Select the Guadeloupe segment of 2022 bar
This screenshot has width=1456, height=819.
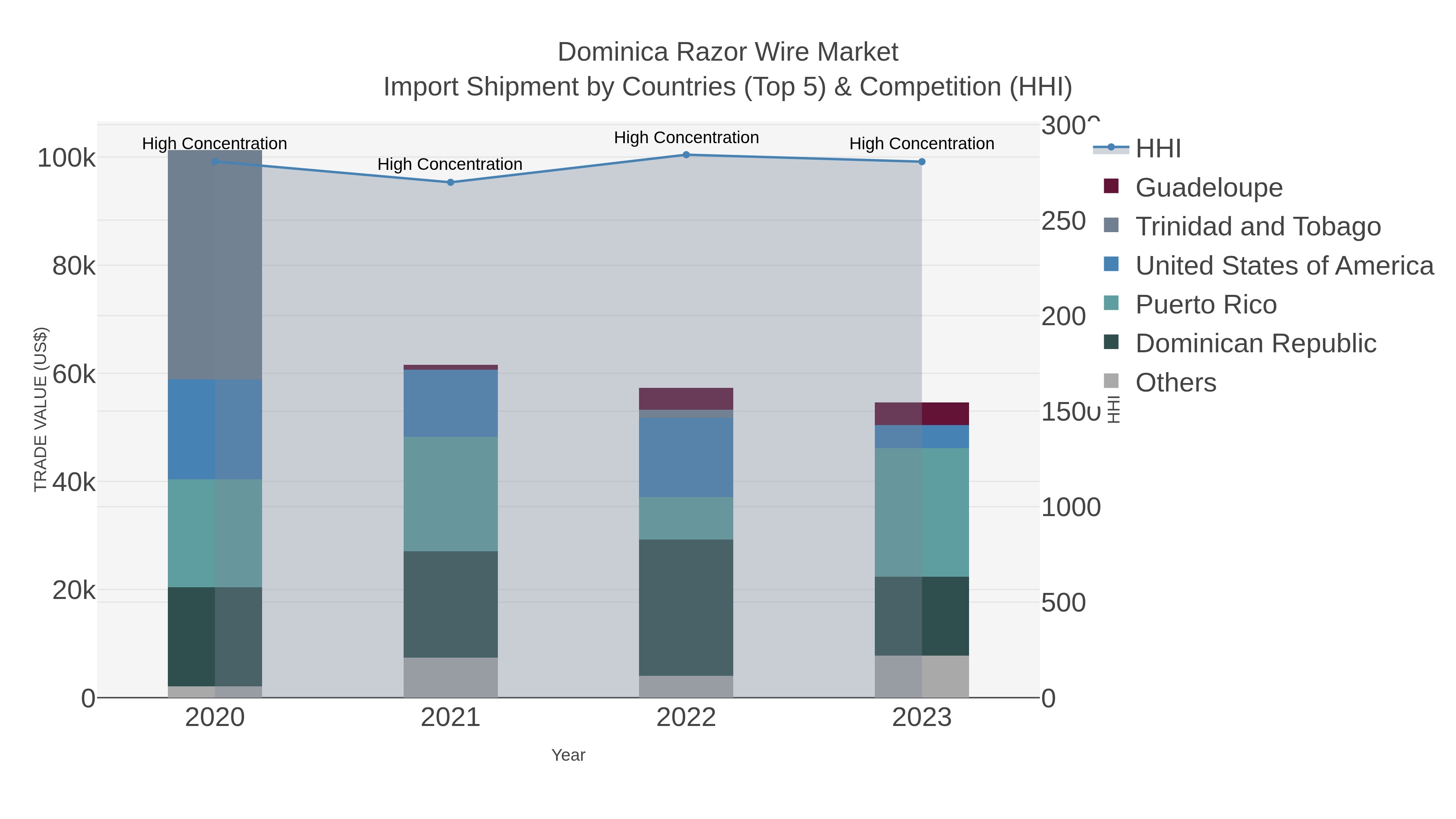pyautogui.click(x=686, y=399)
